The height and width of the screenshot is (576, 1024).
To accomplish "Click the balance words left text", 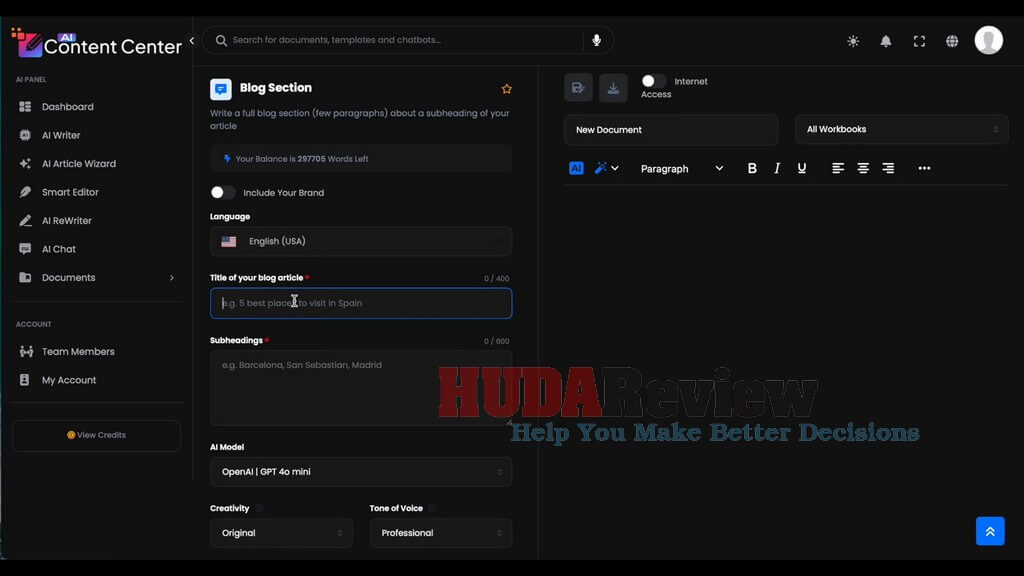I will pyautogui.click(x=302, y=159).
